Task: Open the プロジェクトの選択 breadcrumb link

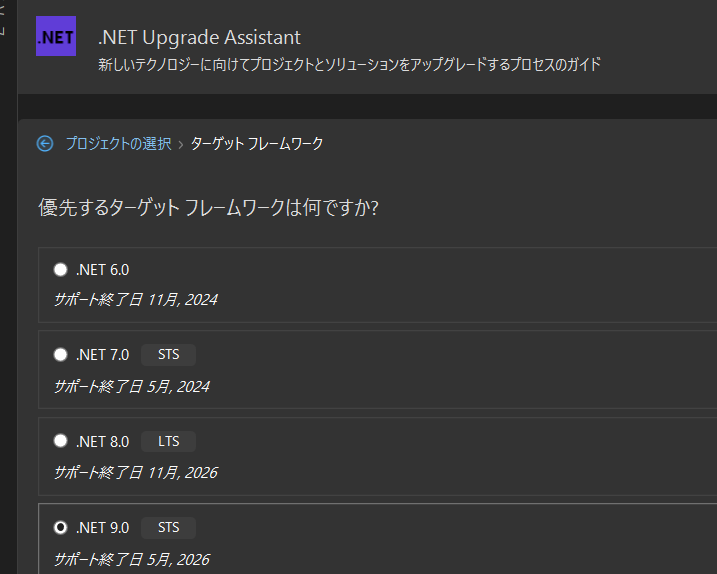Action: tap(118, 144)
